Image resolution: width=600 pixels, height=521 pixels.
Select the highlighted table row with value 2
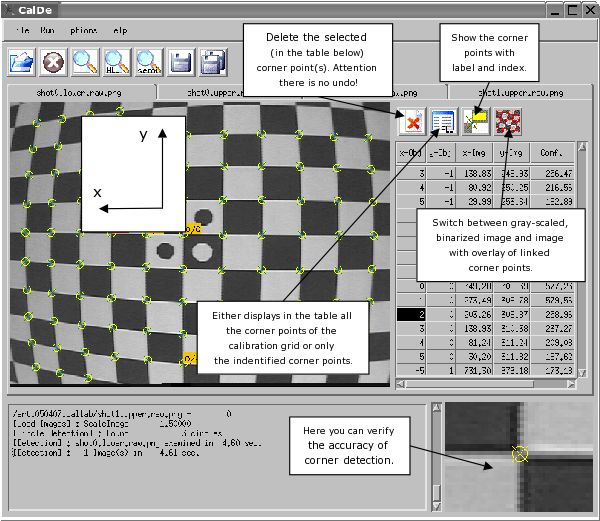tap(412, 313)
